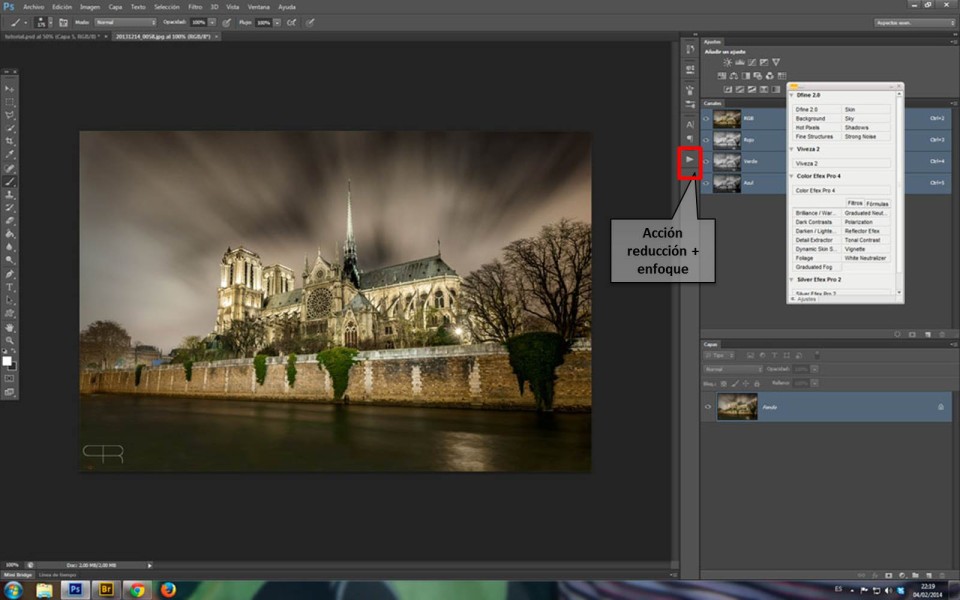Open the Filtro menu
The height and width of the screenshot is (600, 960).
[195, 6]
